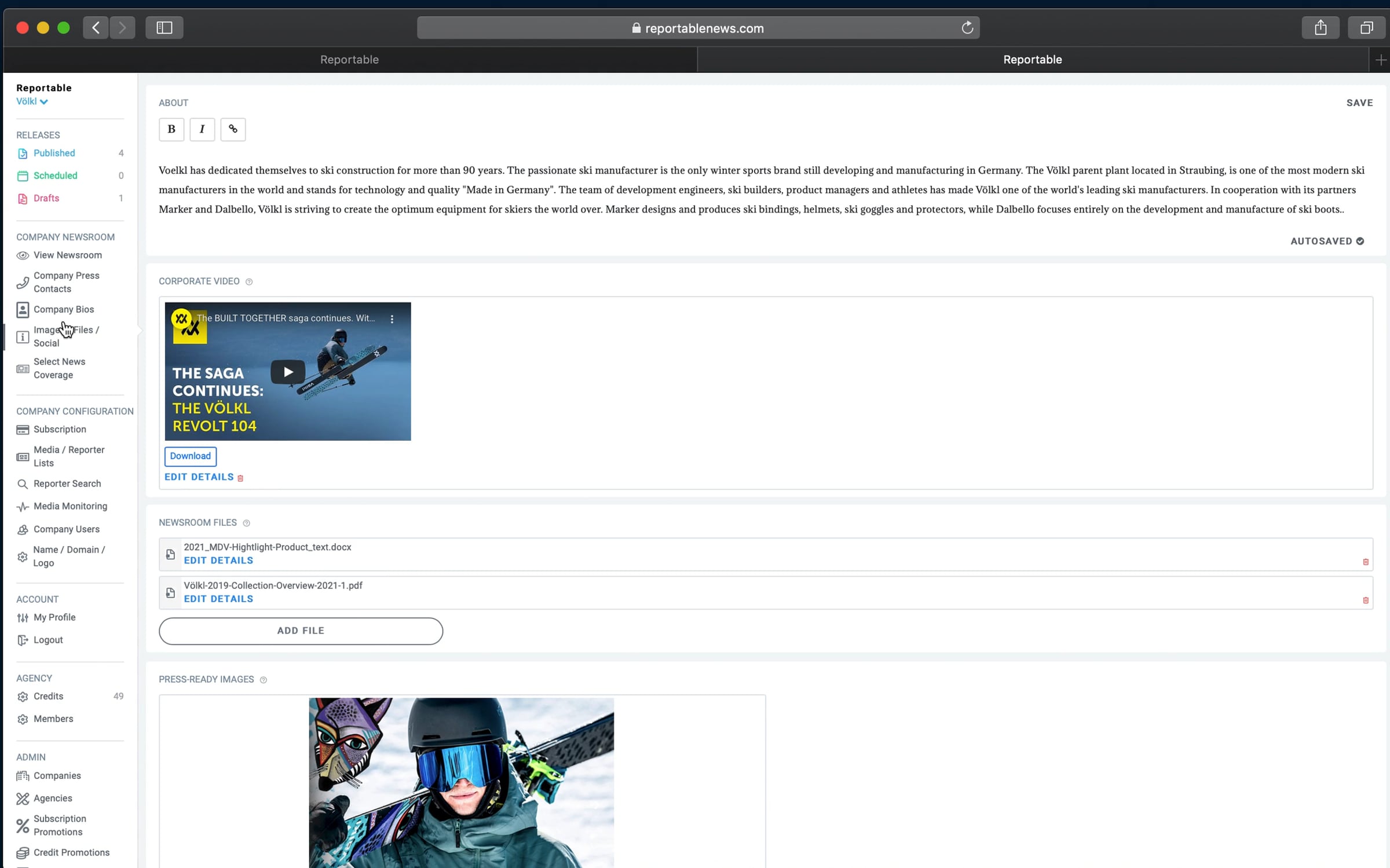Viewport: 1390px width, 868px height.
Task: Switch to the first Reportable browser tab
Action: click(x=350, y=60)
